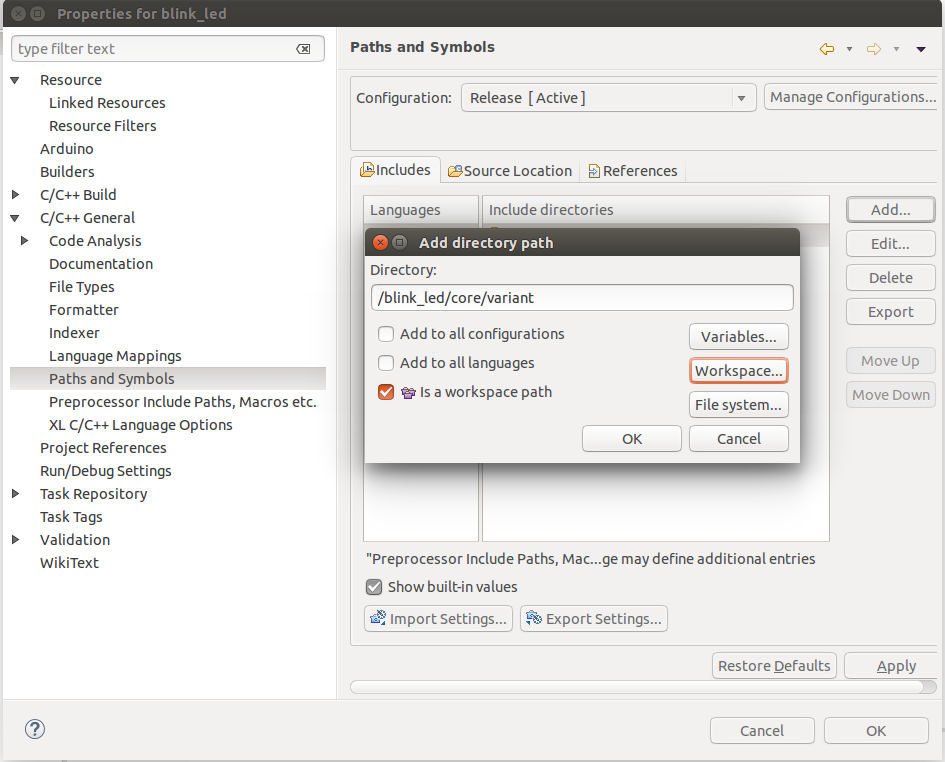Click the Directory path input field
The image size is (945, 762).
[x=581, y=298]
